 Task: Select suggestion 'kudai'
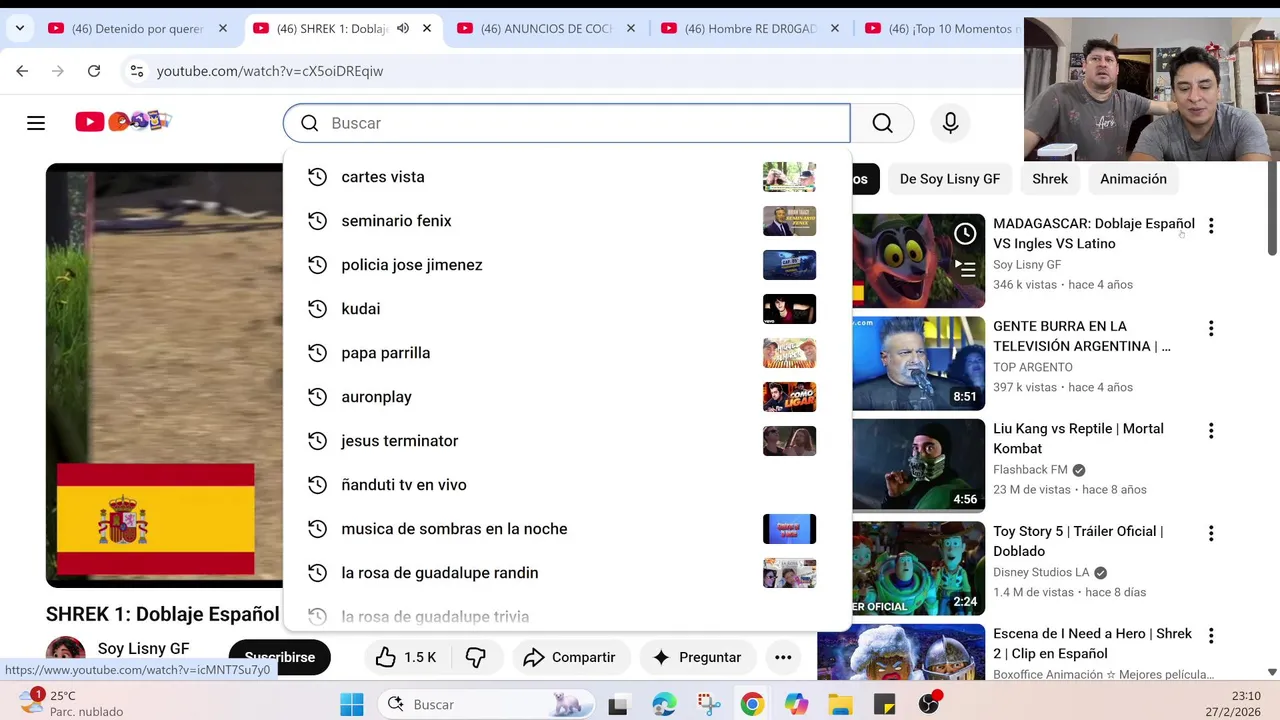pos(567,309)
